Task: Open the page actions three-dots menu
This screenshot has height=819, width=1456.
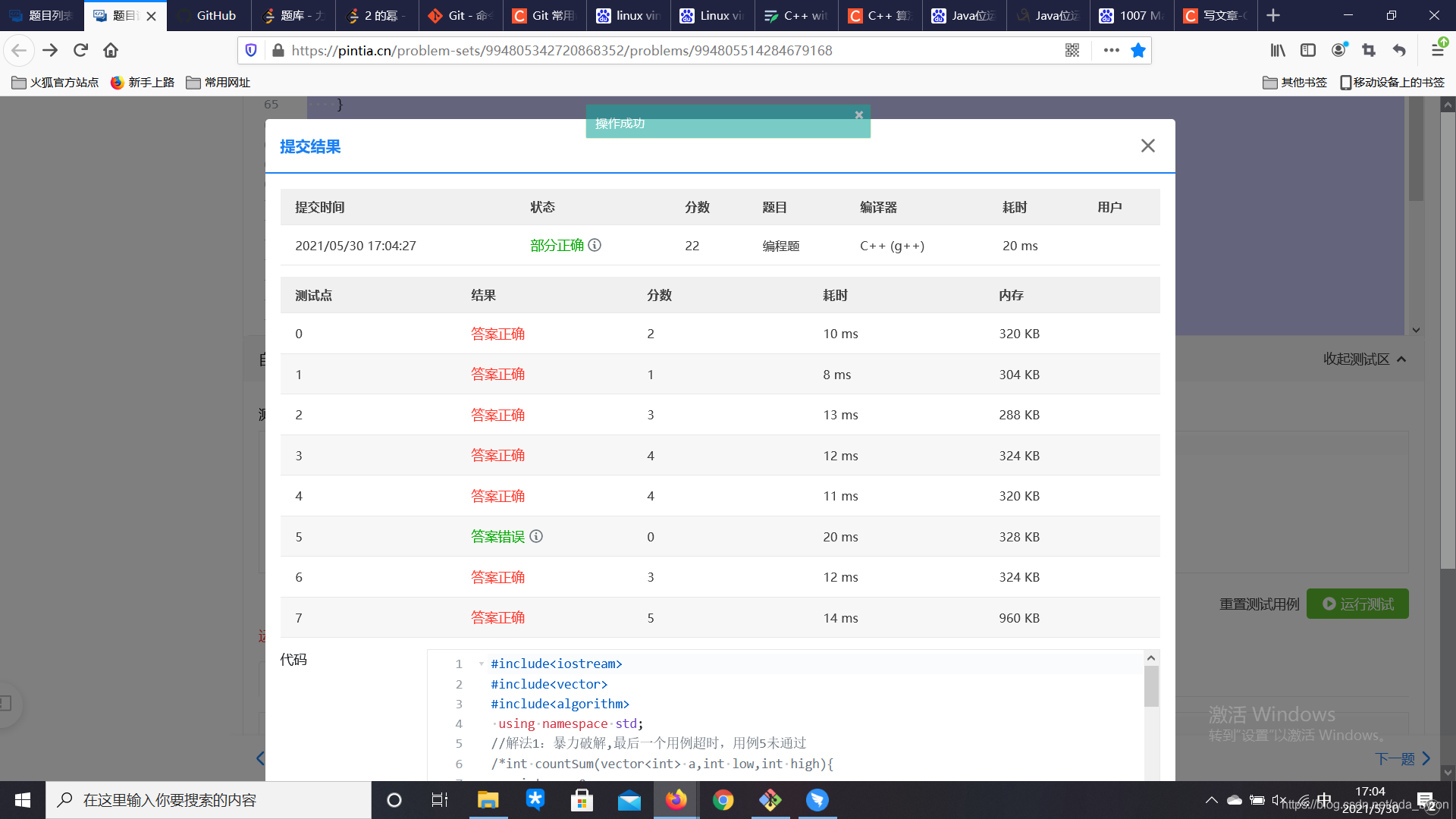Action: point(1111,50)
